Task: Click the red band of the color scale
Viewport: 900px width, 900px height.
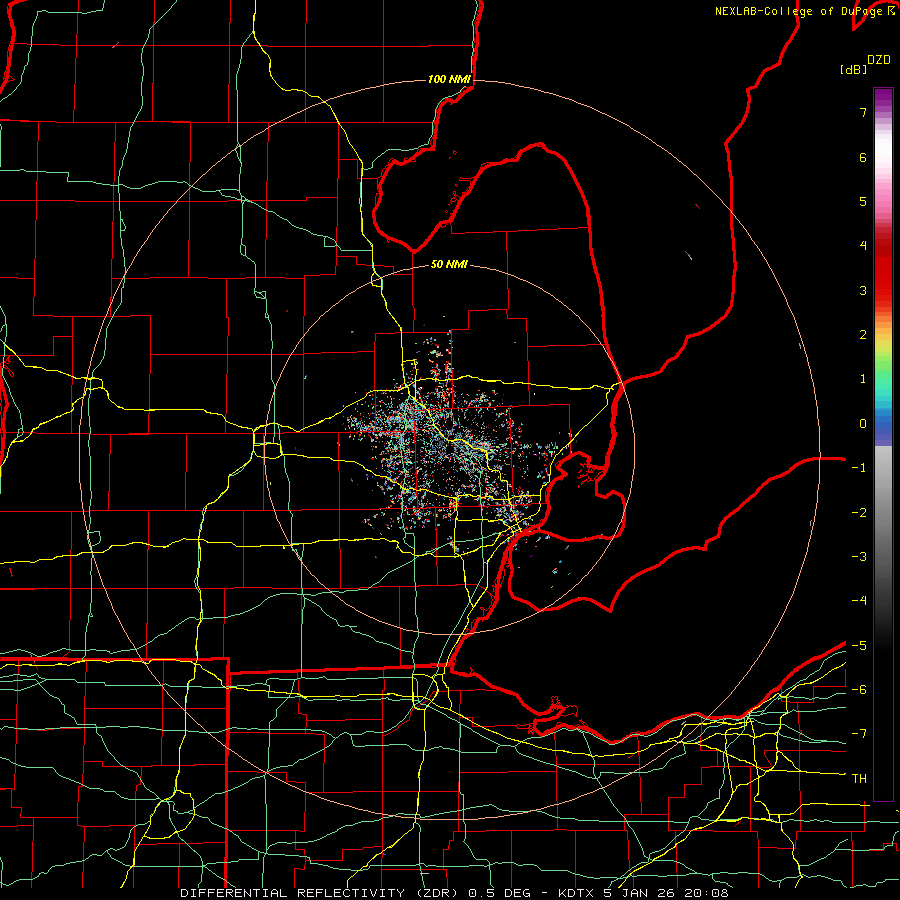Action: (x=883, y=270)
